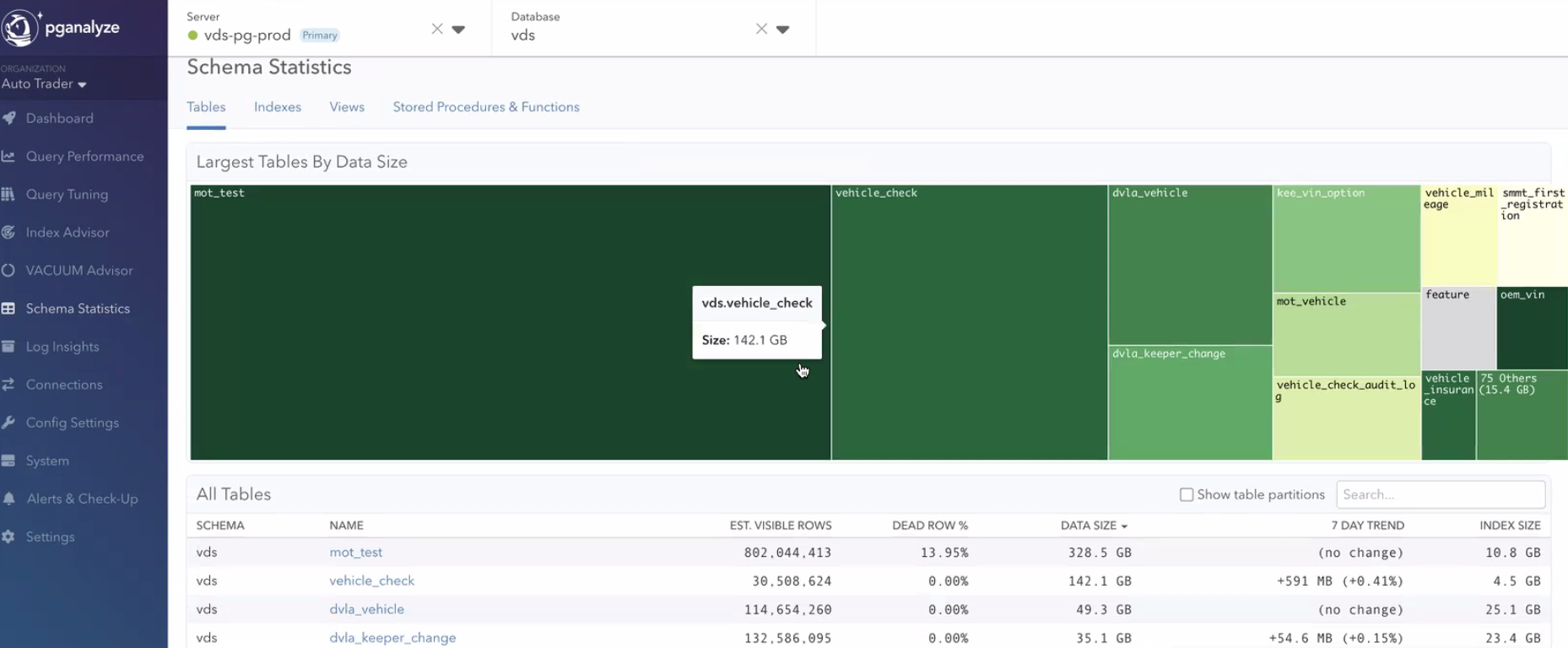
Task: Open Config Settings via wrench icon
Action: pos(8,423)
